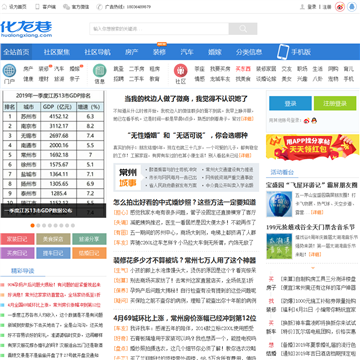Click the 装修家居 community link
Image resolution: width=360 pixels, height=360 pixels.
(266, 69)
